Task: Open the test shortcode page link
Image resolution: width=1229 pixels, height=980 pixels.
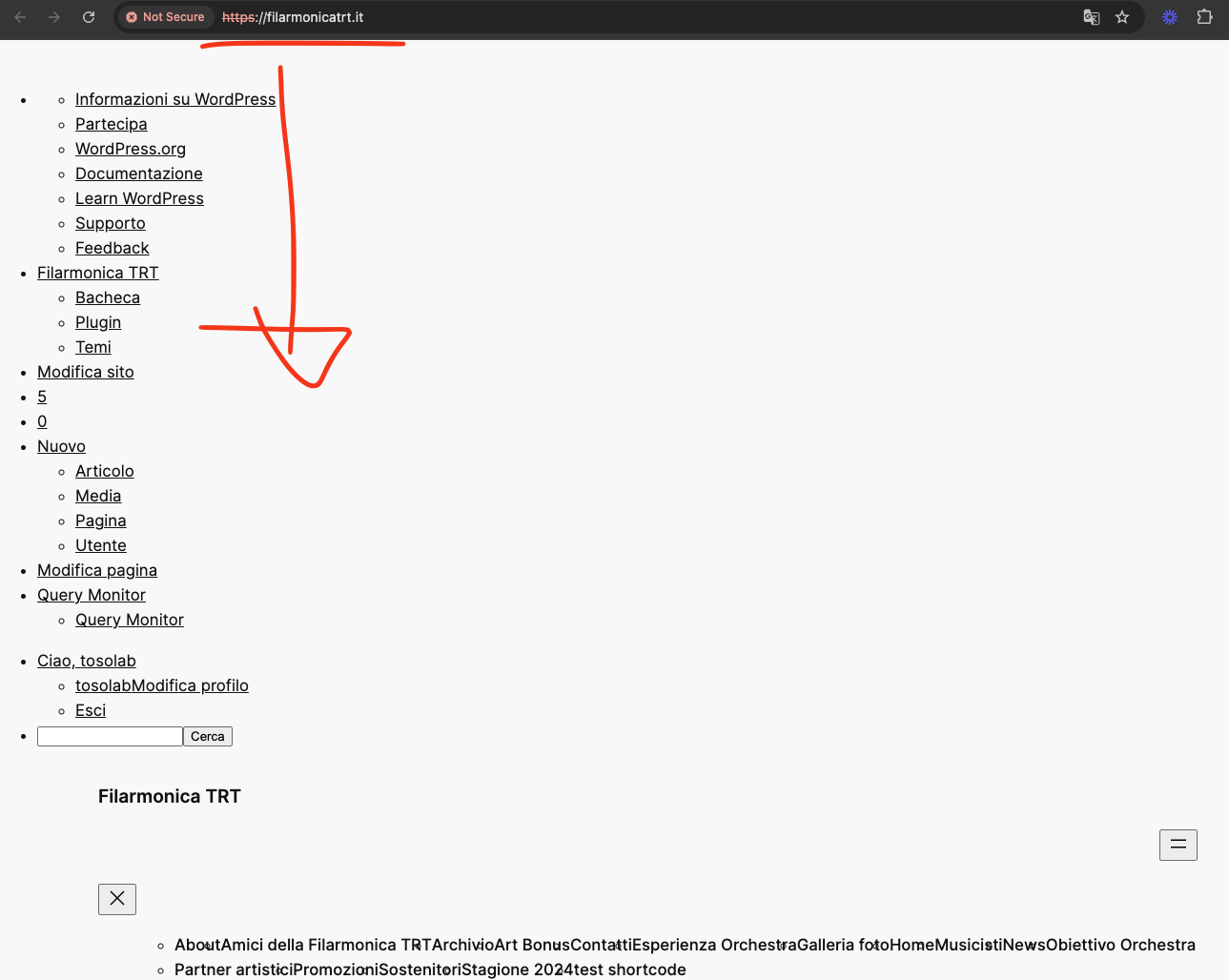Action: click(x=629, y=970)
